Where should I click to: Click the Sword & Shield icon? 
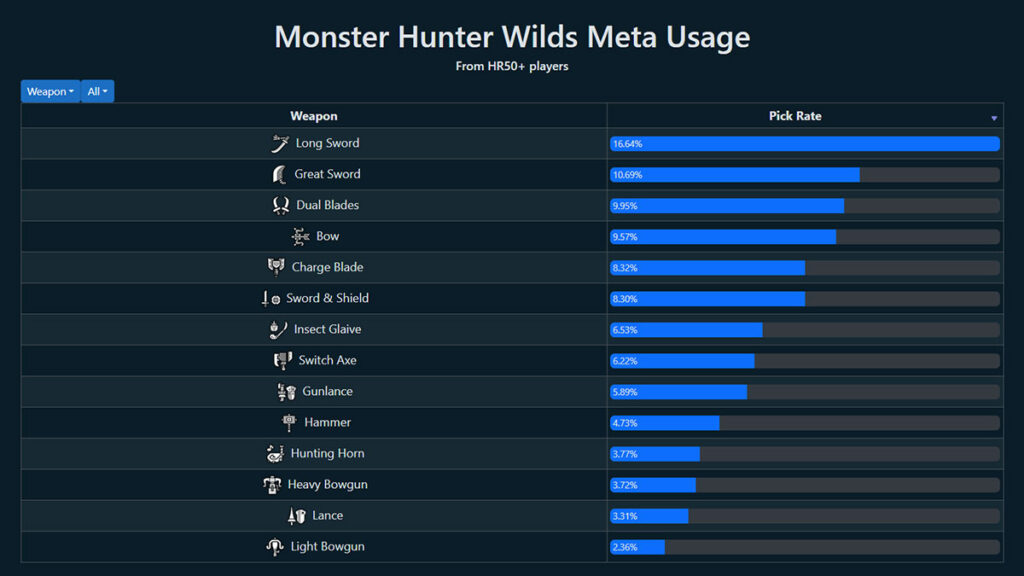[x=271, y=299]
